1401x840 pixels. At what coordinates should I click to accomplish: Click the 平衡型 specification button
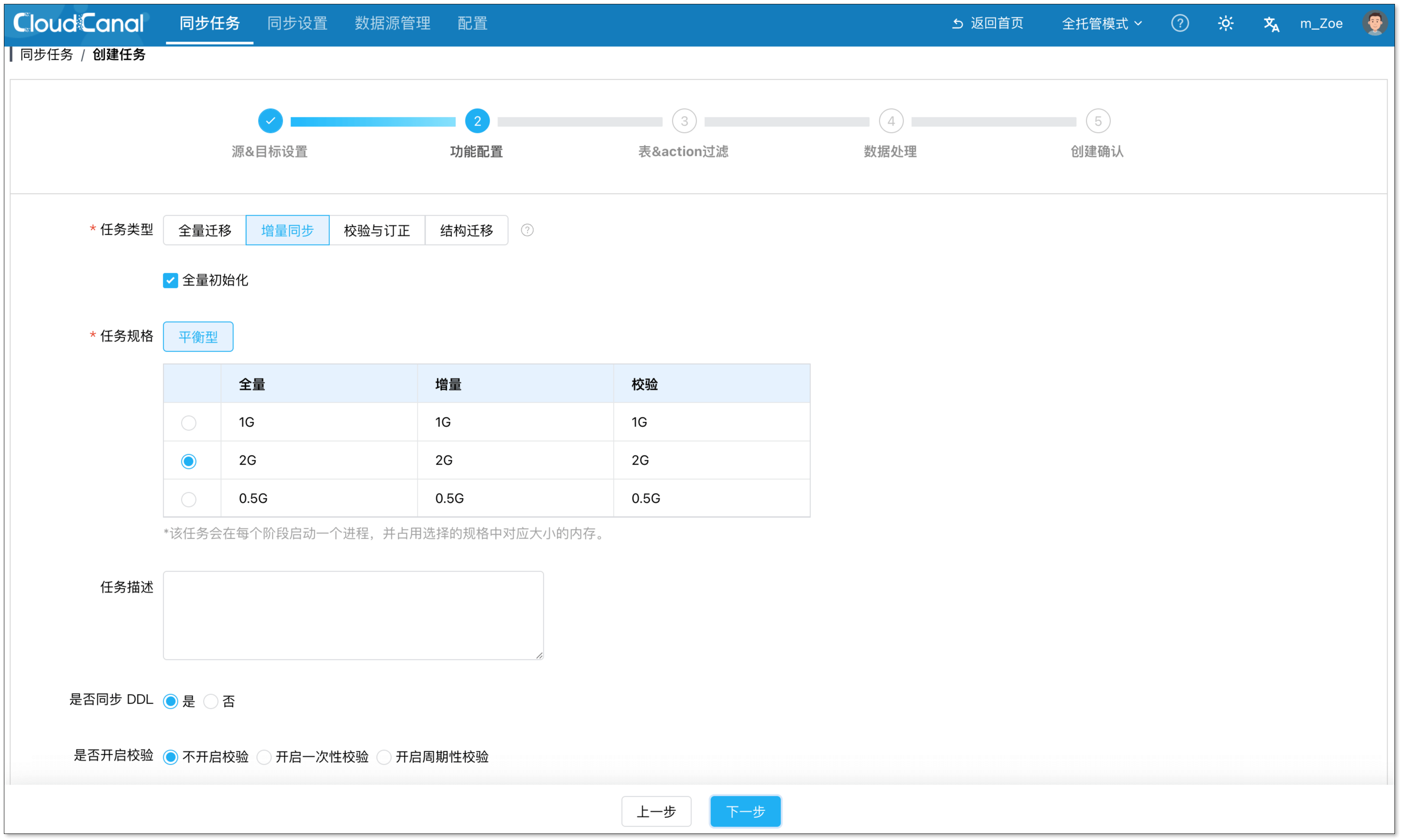pos(198,337)
